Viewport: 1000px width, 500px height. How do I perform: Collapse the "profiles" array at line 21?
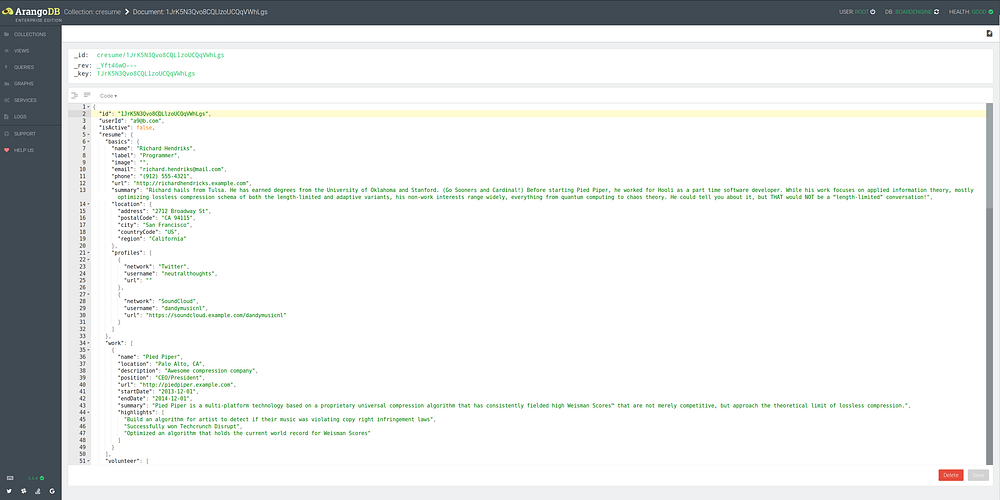(88, 253)
